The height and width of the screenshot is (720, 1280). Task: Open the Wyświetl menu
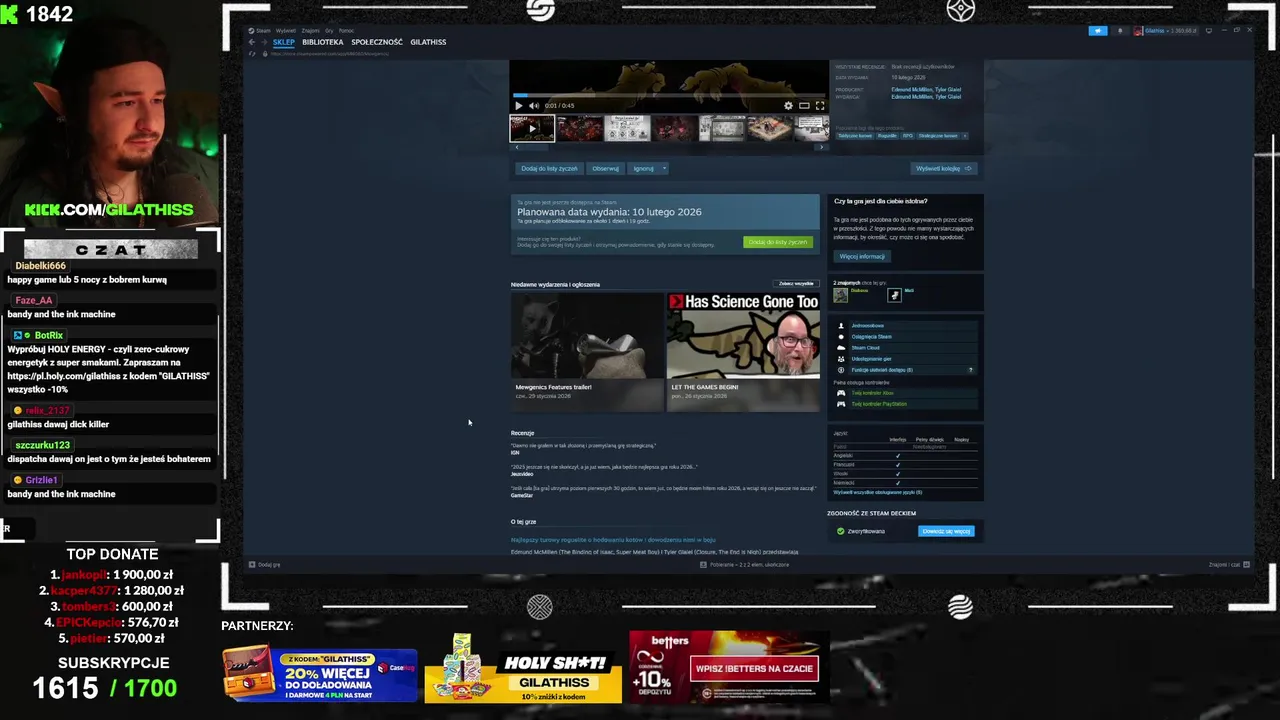click(x=286, y=31)
